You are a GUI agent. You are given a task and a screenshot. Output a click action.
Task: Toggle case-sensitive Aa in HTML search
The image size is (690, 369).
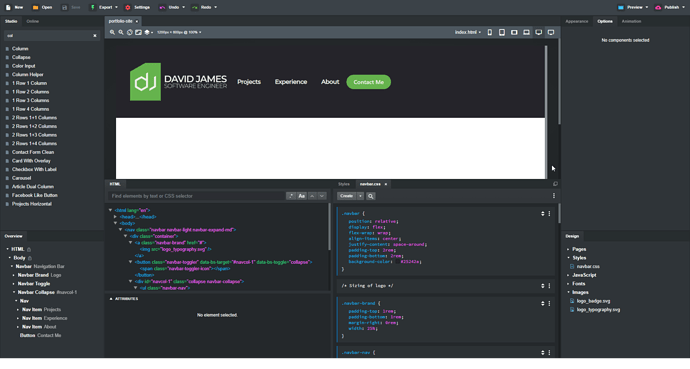(x=301, y=196)
